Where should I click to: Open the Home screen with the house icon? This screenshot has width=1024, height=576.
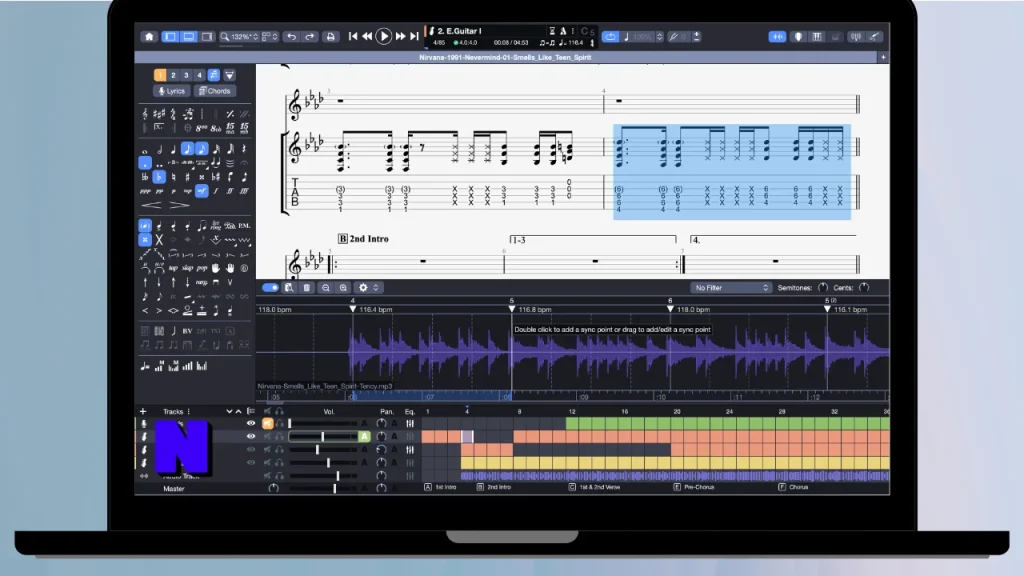click(x=149, y=37)
